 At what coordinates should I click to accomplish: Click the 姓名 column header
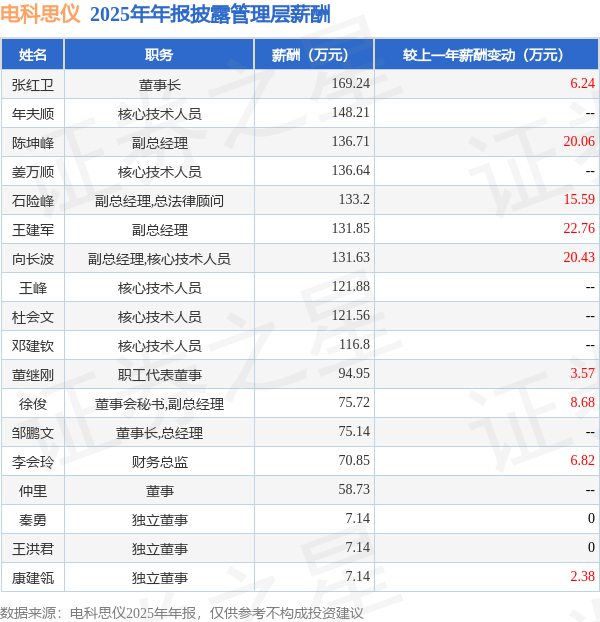33,55
